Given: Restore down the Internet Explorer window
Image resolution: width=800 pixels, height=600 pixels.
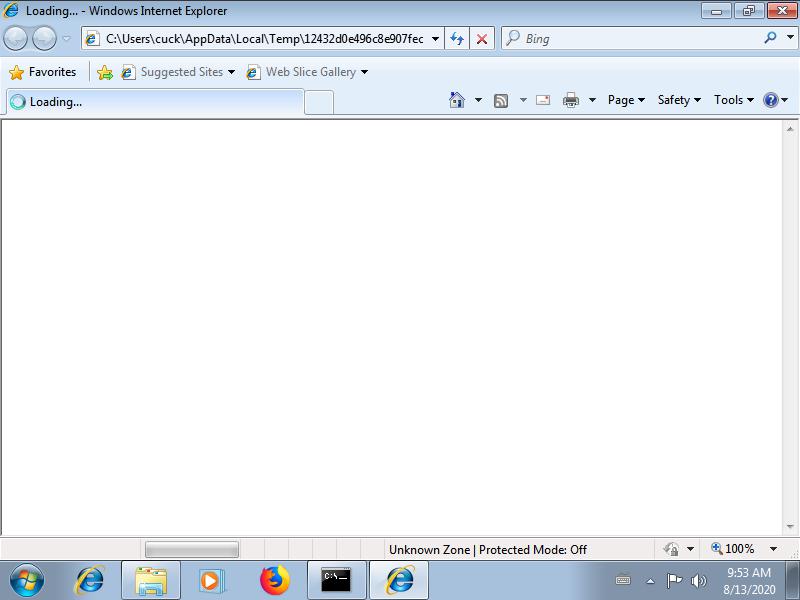Looking at the screenshot, I should (x=748, y=11).
